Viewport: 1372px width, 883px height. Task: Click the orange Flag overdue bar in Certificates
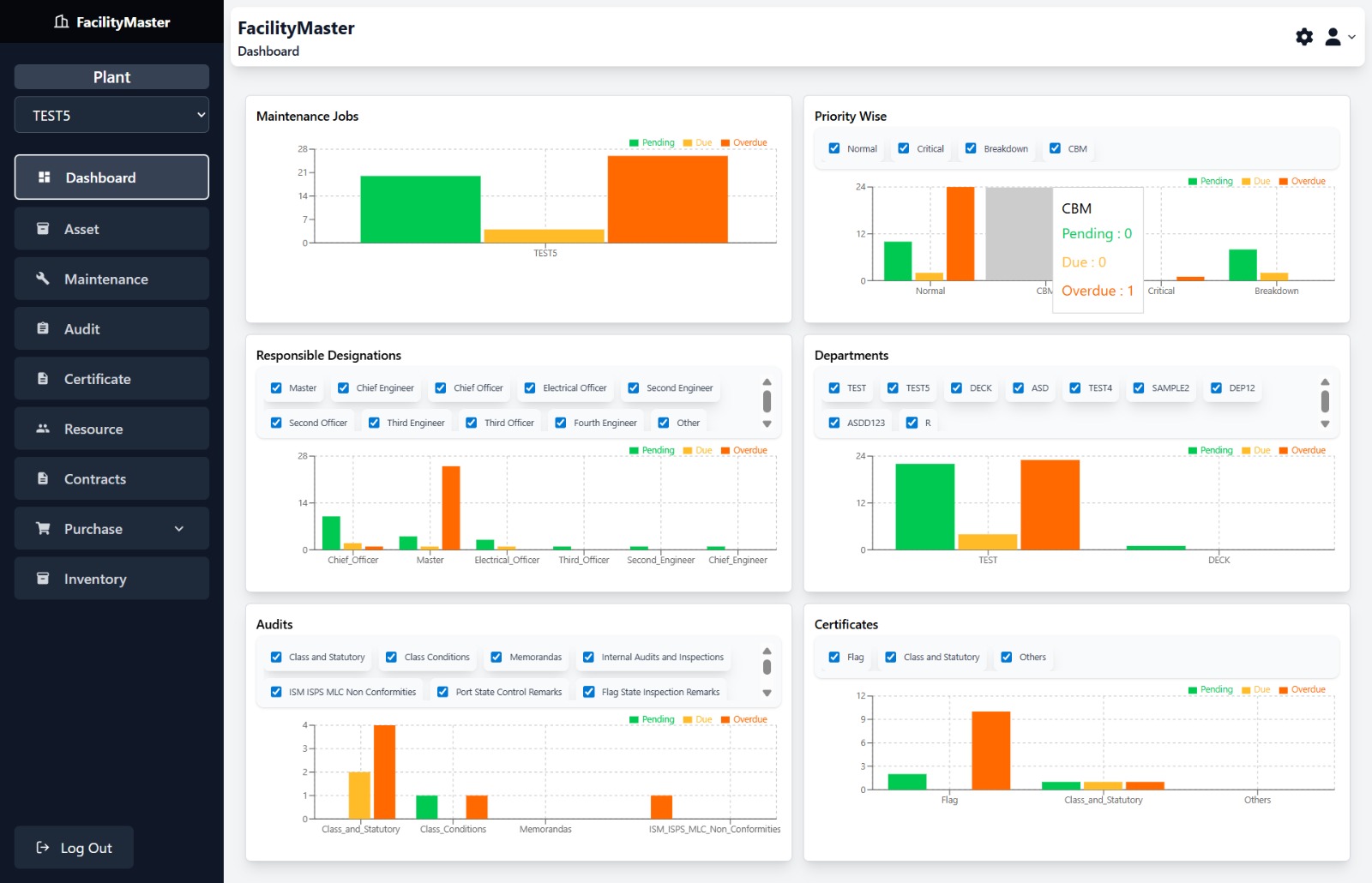(x=990, y=750)
